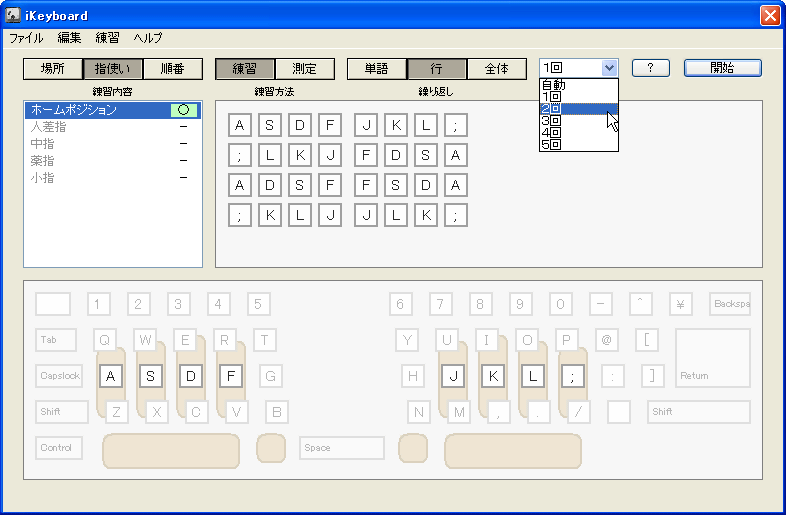Open the ヘルプ menu
786x515 pixels.
point(148,38)
